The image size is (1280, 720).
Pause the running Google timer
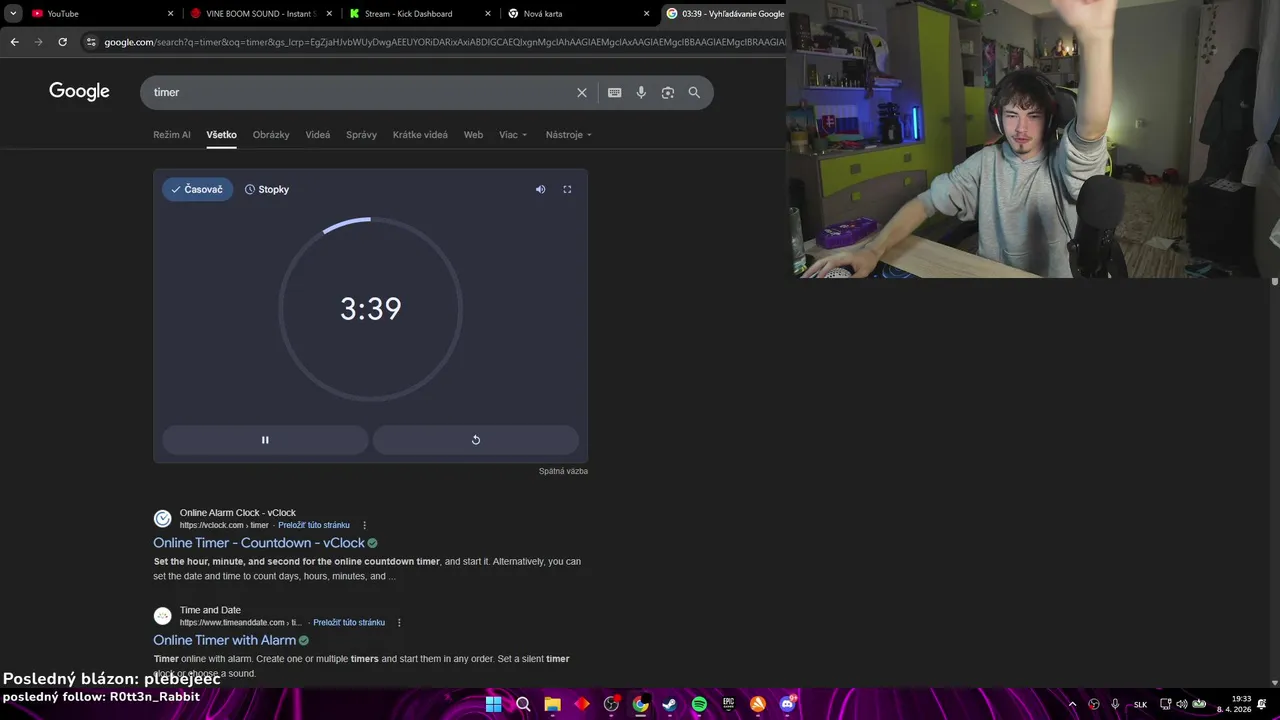click(265, 440)
